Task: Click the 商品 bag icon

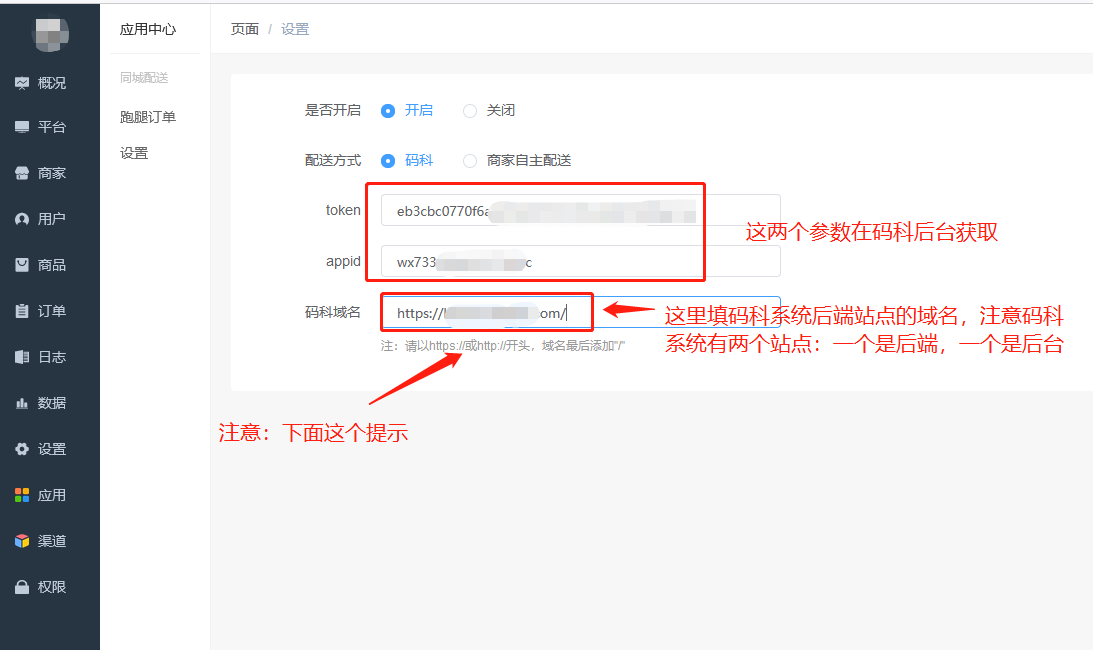Action: [22, 265]
